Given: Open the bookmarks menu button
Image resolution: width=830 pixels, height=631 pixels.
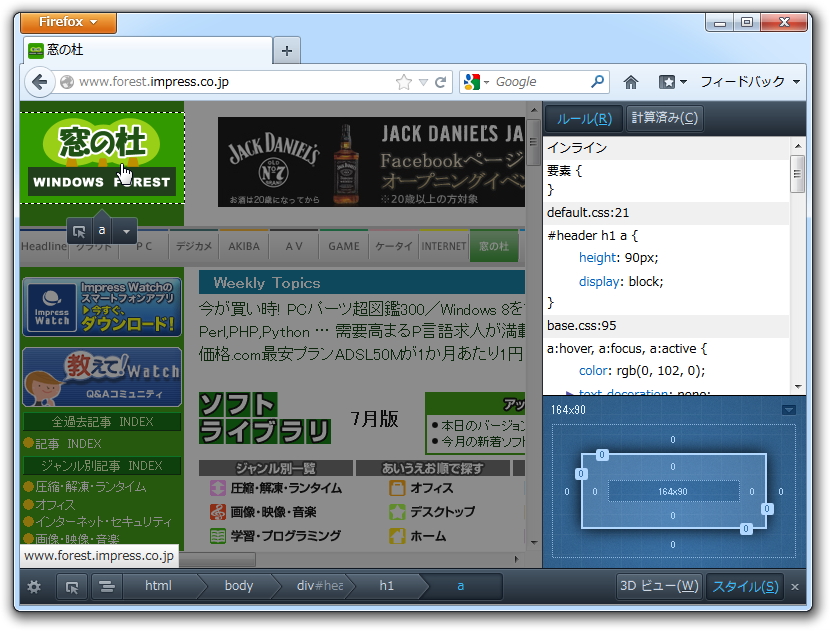Looking at the screenshot, I should click(672, 82).
